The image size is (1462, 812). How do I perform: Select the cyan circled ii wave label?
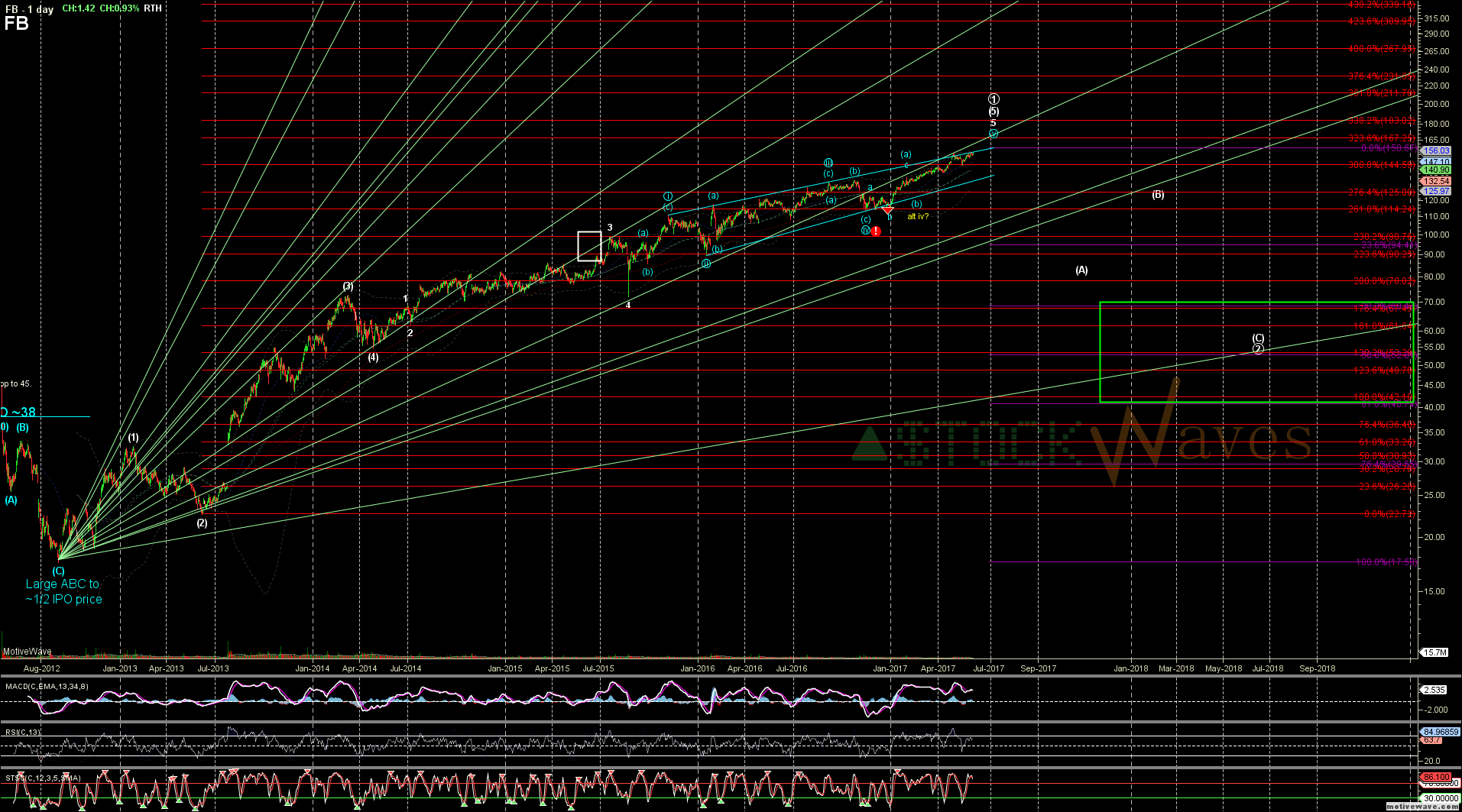pos(706,264)
